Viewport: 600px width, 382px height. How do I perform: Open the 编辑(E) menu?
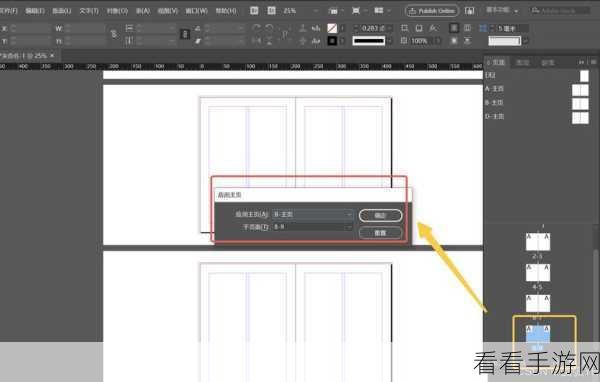click(35, 11)
